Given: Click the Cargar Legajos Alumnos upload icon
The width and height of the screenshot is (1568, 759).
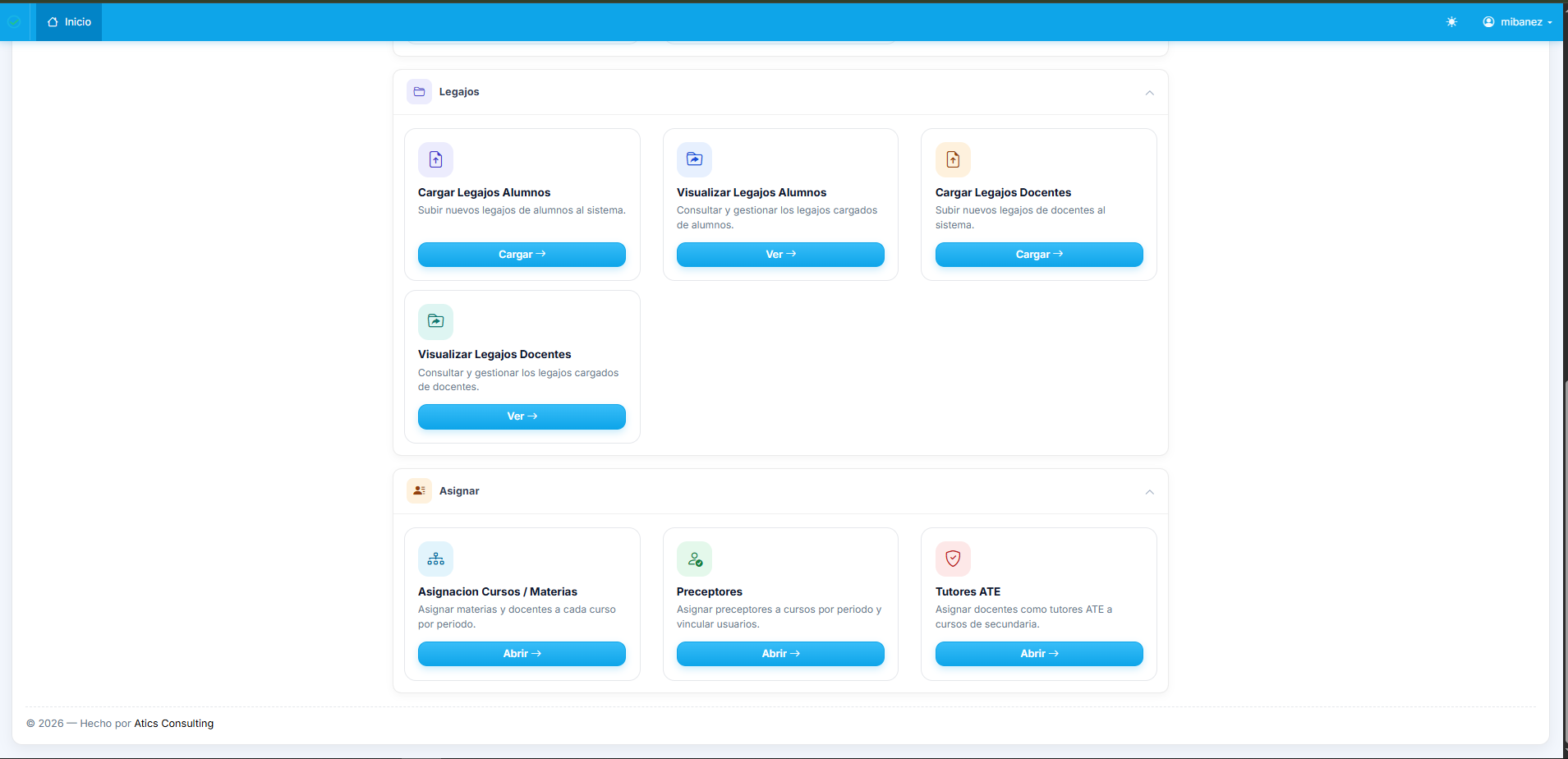Looking at the screenshot, I should click(x=435, y=160).
